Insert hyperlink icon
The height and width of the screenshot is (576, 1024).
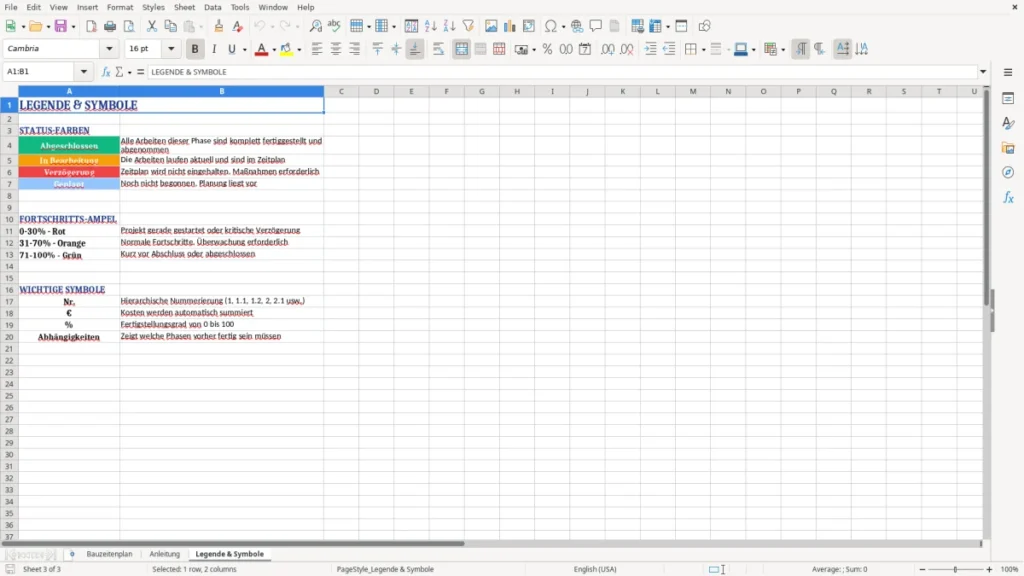pos(577,26)
